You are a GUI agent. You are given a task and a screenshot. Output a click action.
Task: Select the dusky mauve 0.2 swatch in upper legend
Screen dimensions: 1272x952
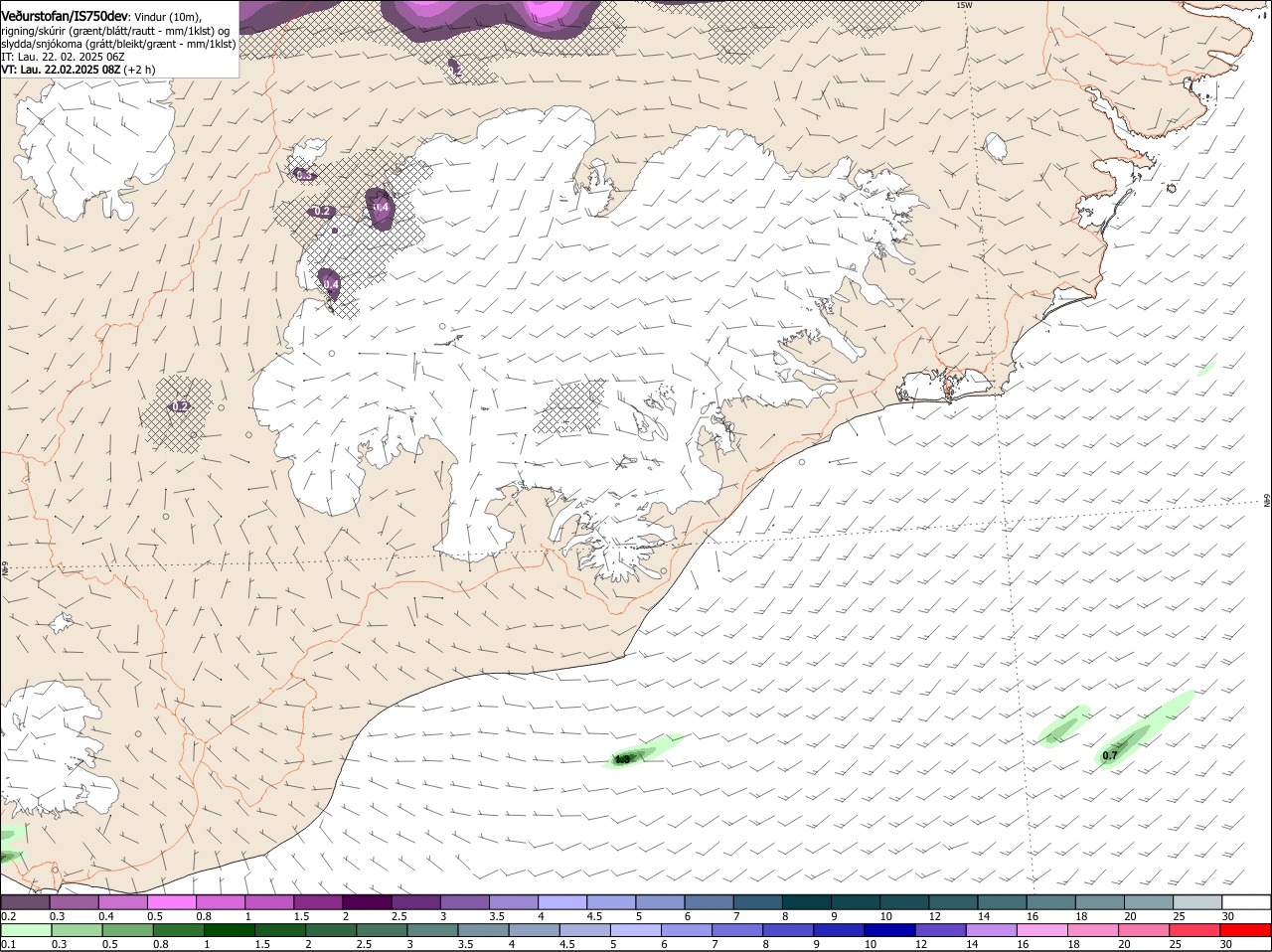(x=25, y=902)
